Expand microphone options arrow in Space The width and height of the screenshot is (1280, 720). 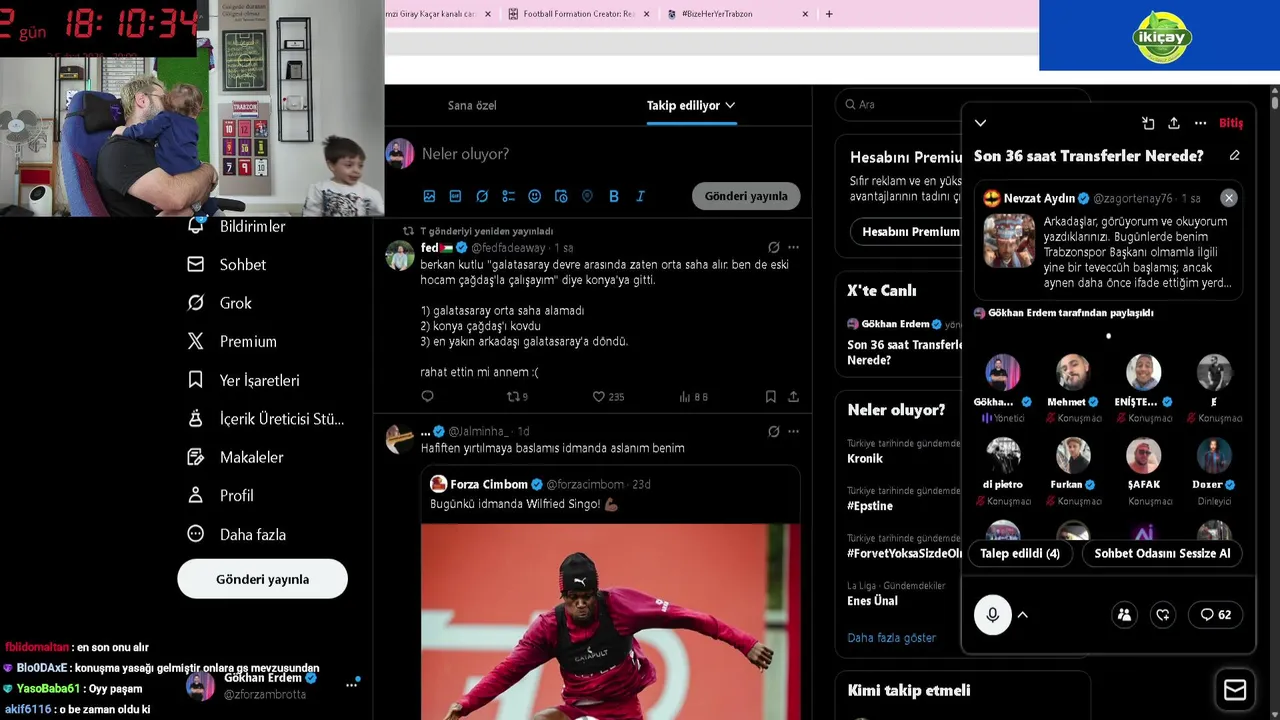click(x=1023, y=615)
